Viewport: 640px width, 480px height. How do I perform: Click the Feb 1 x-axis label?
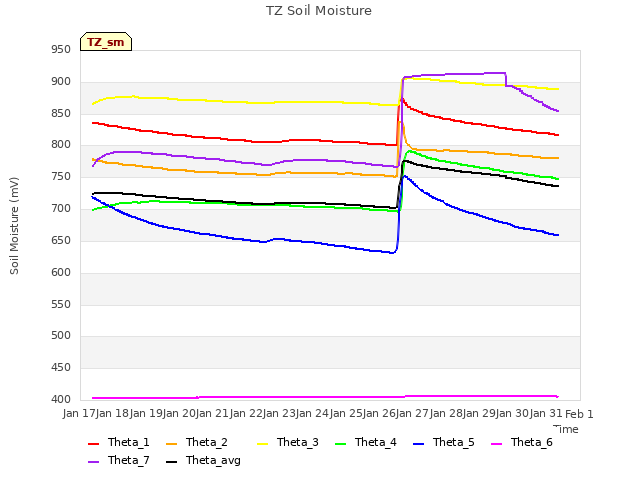click(x=579, y=414)
